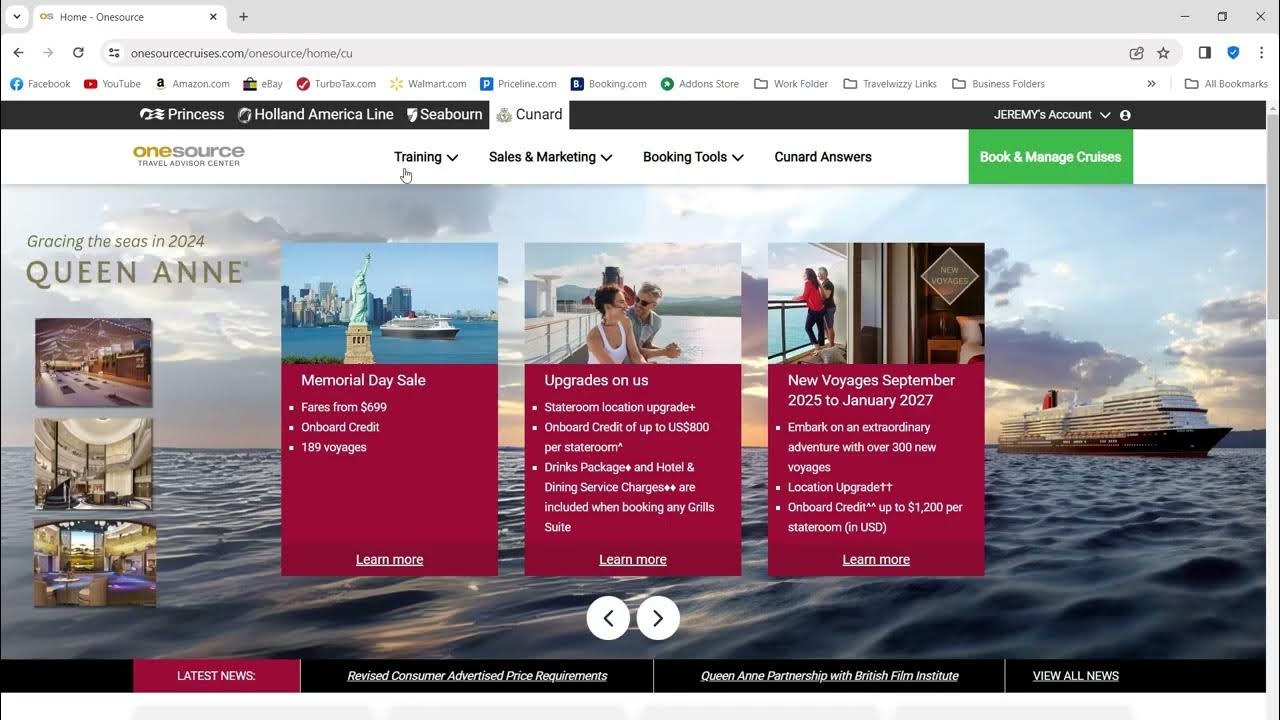Bookmark this page with the star icon
This screenshot has width=1280, height=720.
point(1163,53)
